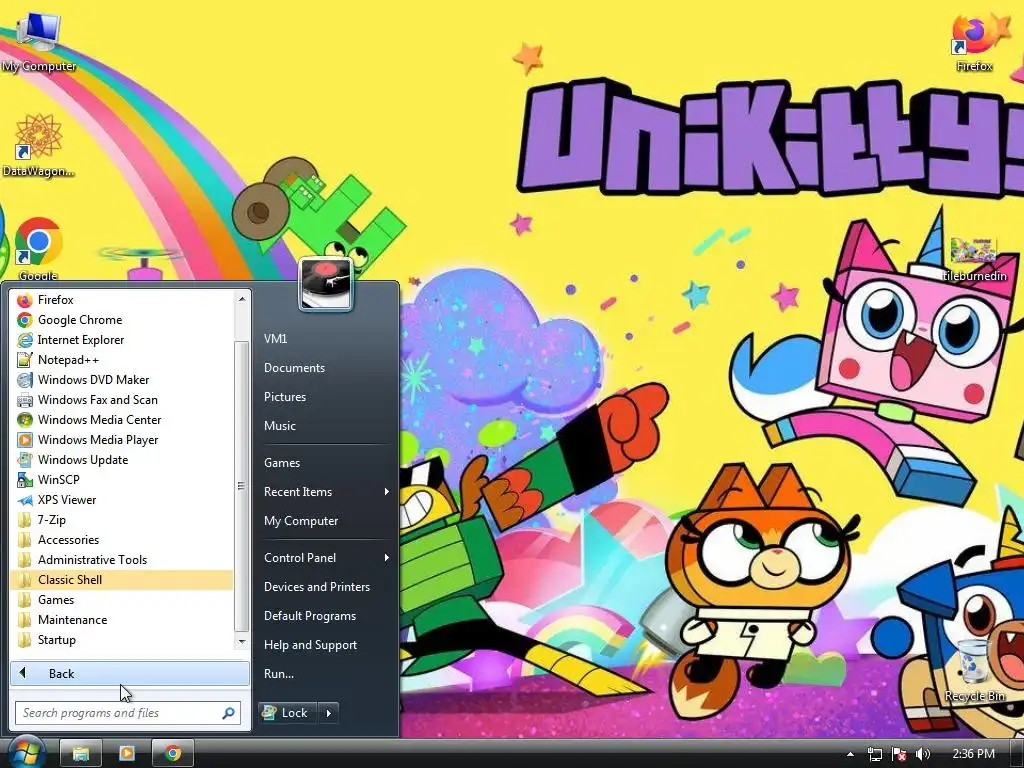This screenshot has height=768, width=1024.
Task: Expand the 7-Zip folder
Action: pyautogui.click(x=122, y=520)
